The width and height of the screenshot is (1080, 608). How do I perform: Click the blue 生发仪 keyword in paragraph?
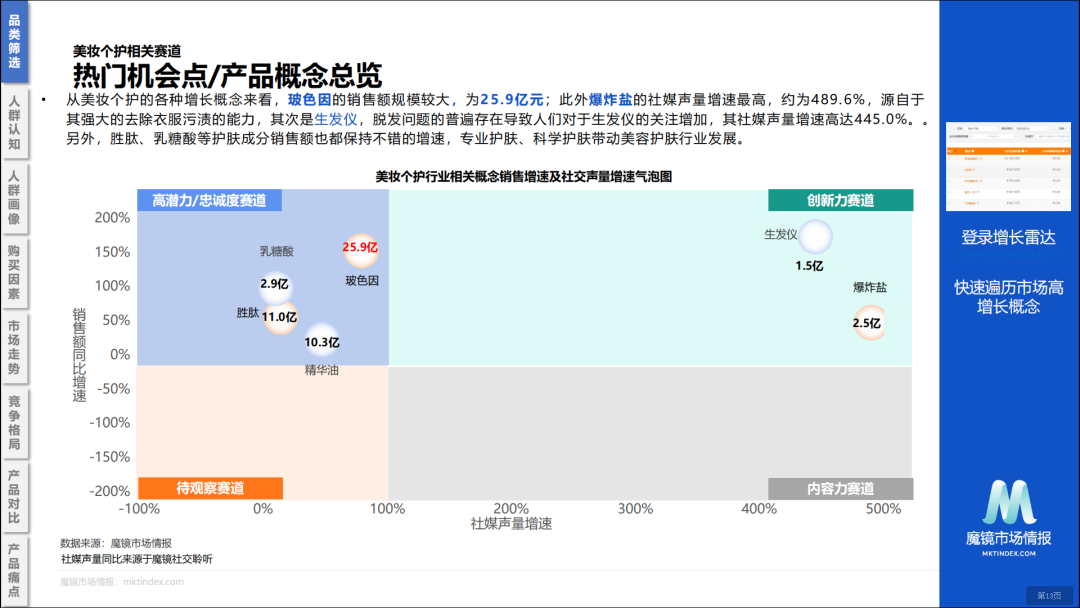tap(335, 119)
